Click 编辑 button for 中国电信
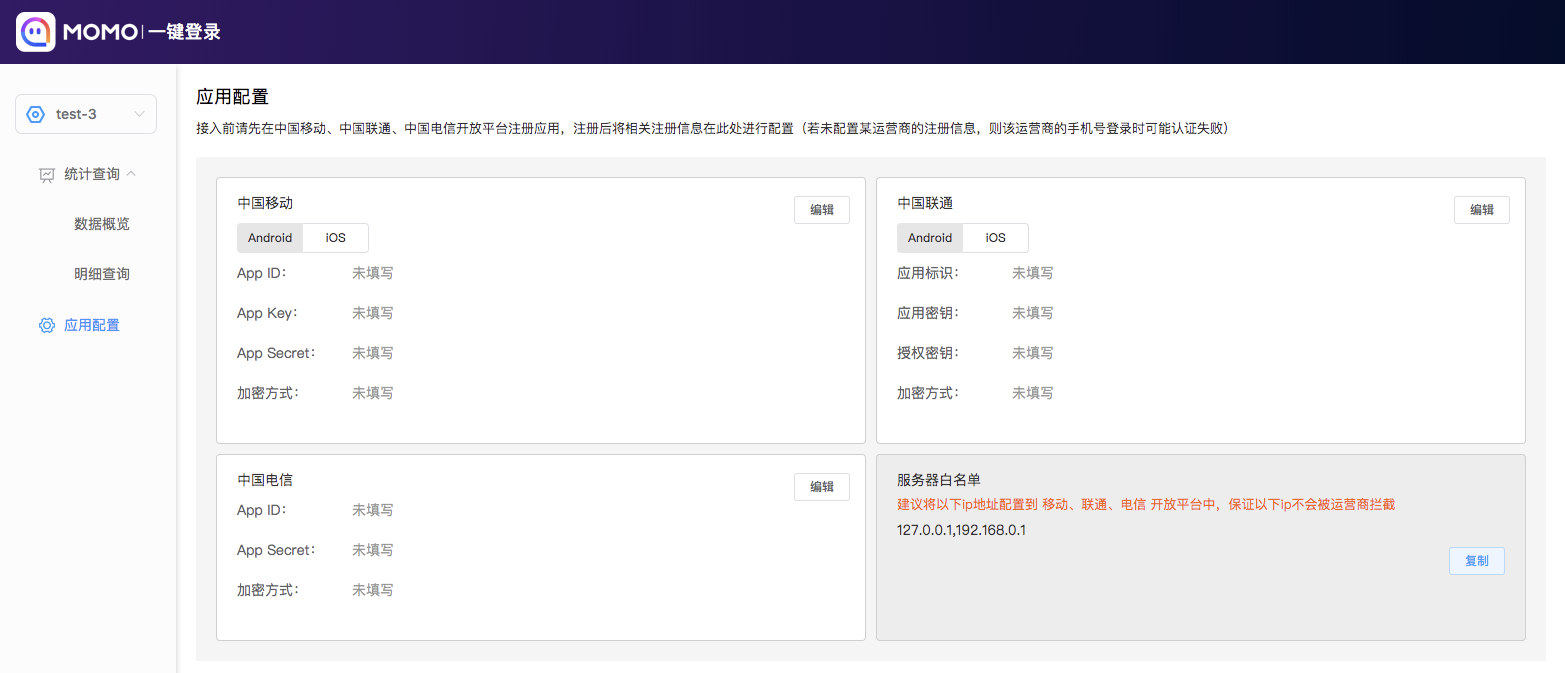The image size is (1565, 673). [x=821, y=487]
